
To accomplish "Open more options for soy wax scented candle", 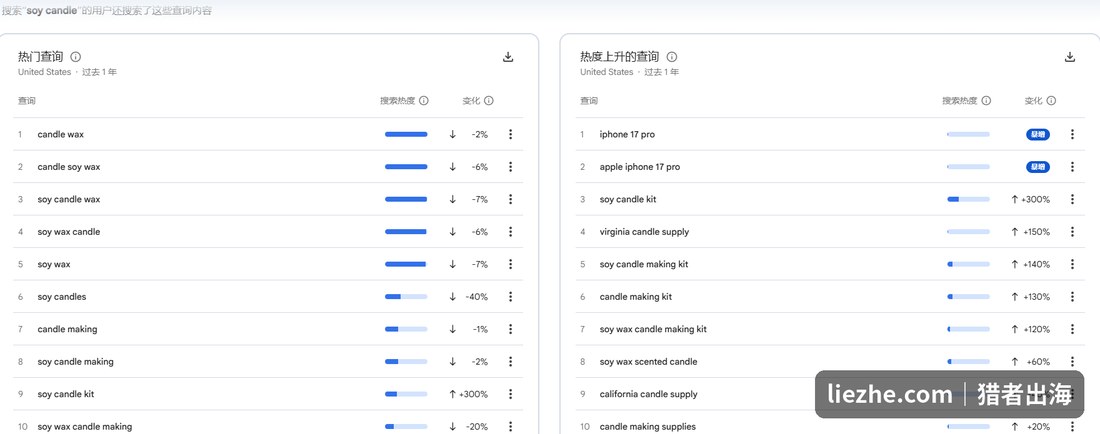I will pyautogui.click(x=1072, y=362).
